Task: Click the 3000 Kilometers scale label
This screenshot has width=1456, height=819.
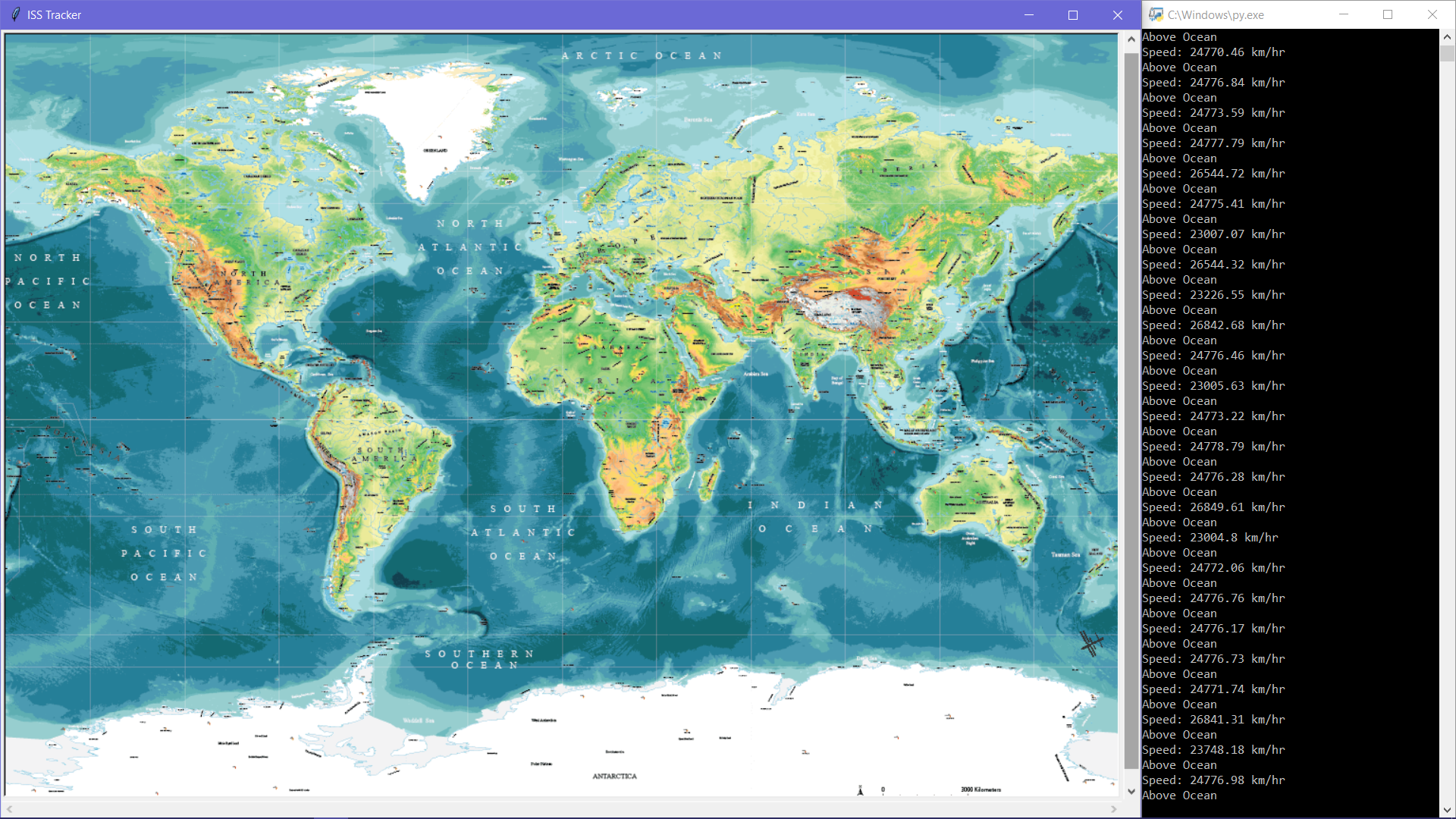Action: click(981, 789)
